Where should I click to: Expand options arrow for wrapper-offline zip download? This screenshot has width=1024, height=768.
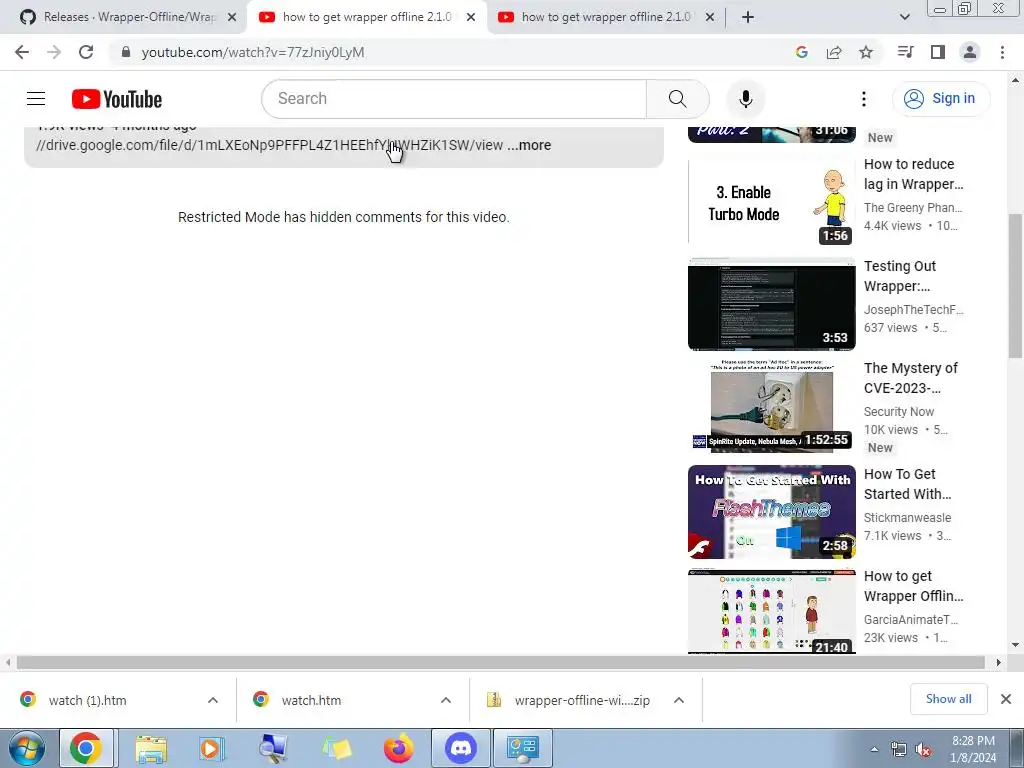(x=679, y=700)
